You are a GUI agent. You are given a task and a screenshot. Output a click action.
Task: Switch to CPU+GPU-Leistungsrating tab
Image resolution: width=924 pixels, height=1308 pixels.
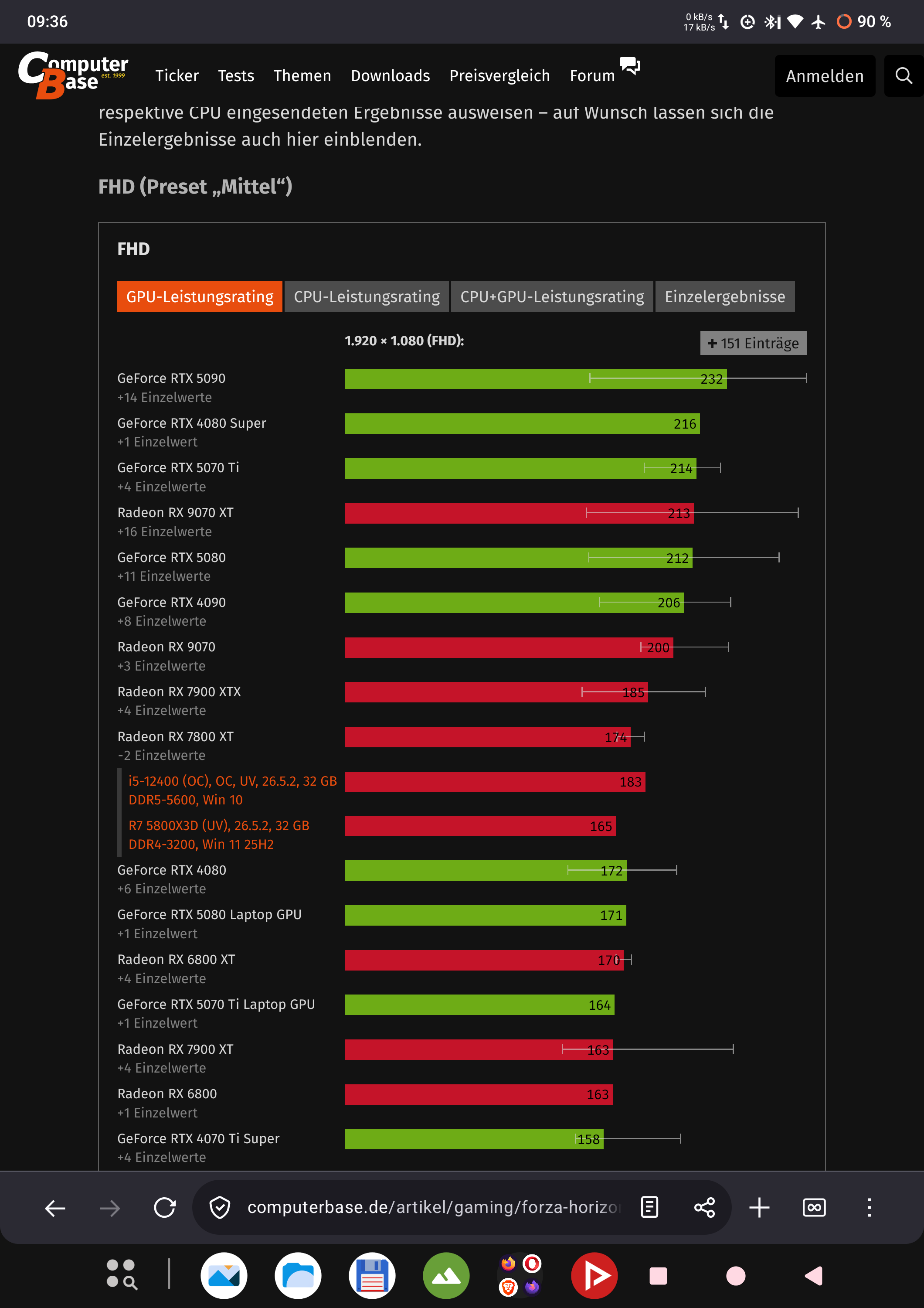(x=552, y=296)
